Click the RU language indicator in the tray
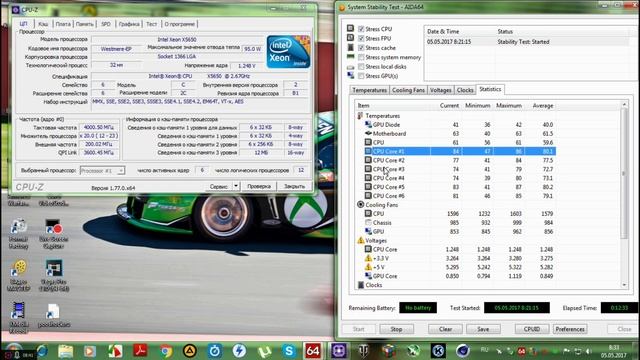Screen dimensions: 640x360 [484, 350]
